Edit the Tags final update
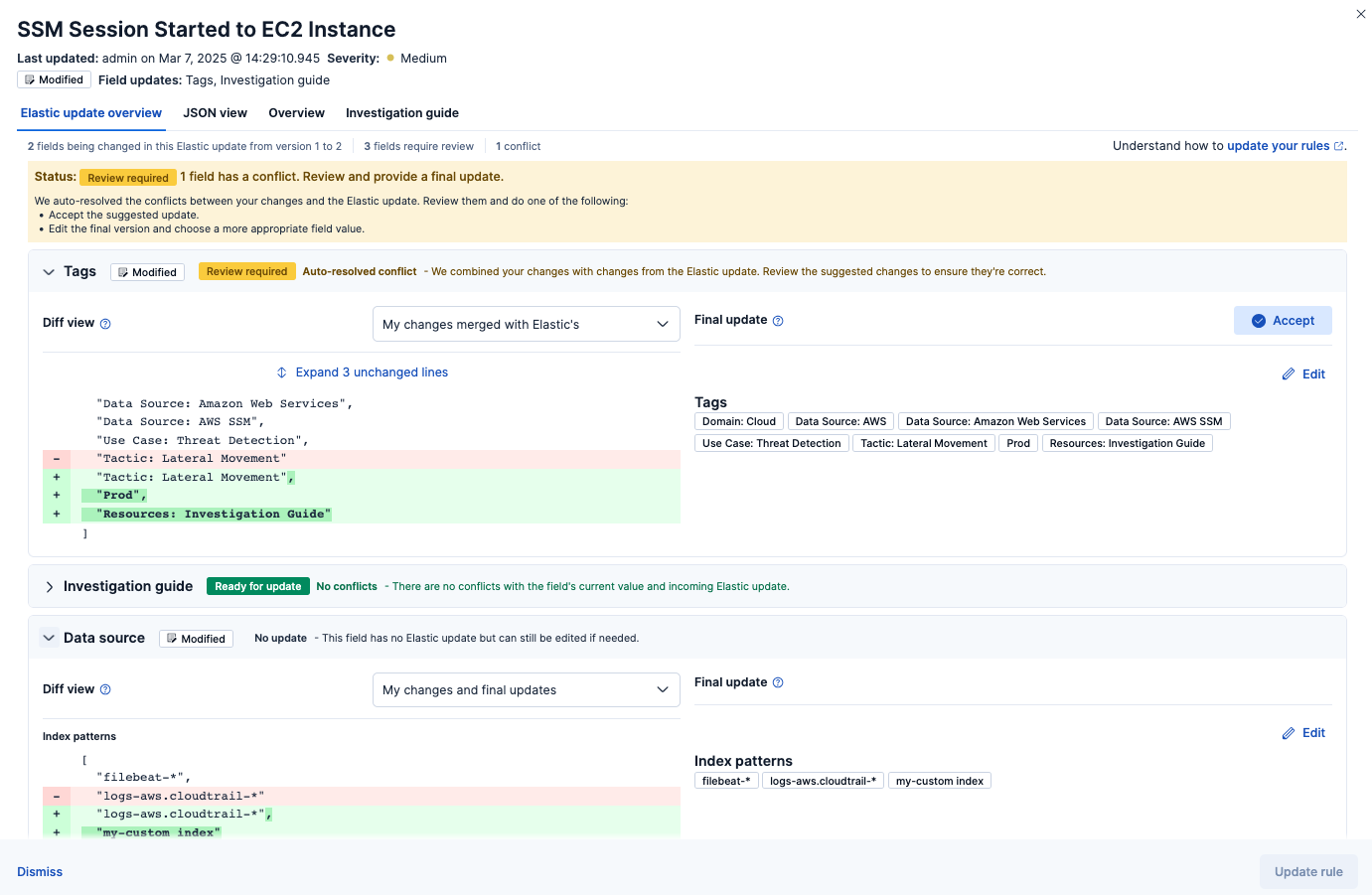 pos(1303,374)
